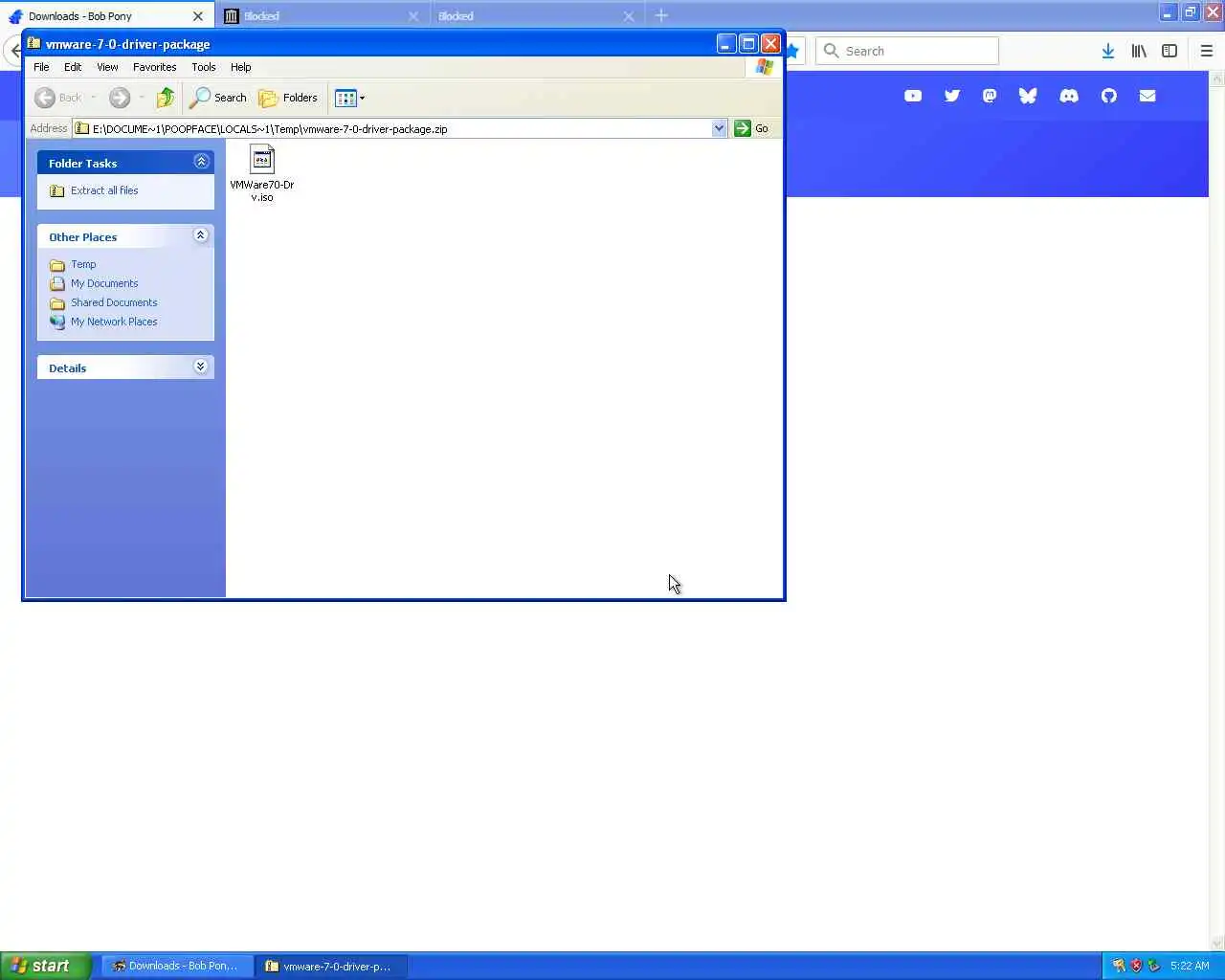The height and width of the screenshot is (980, 1225).
Task: Click the YouTube icon on webpage
Action: tap(913, 96)
